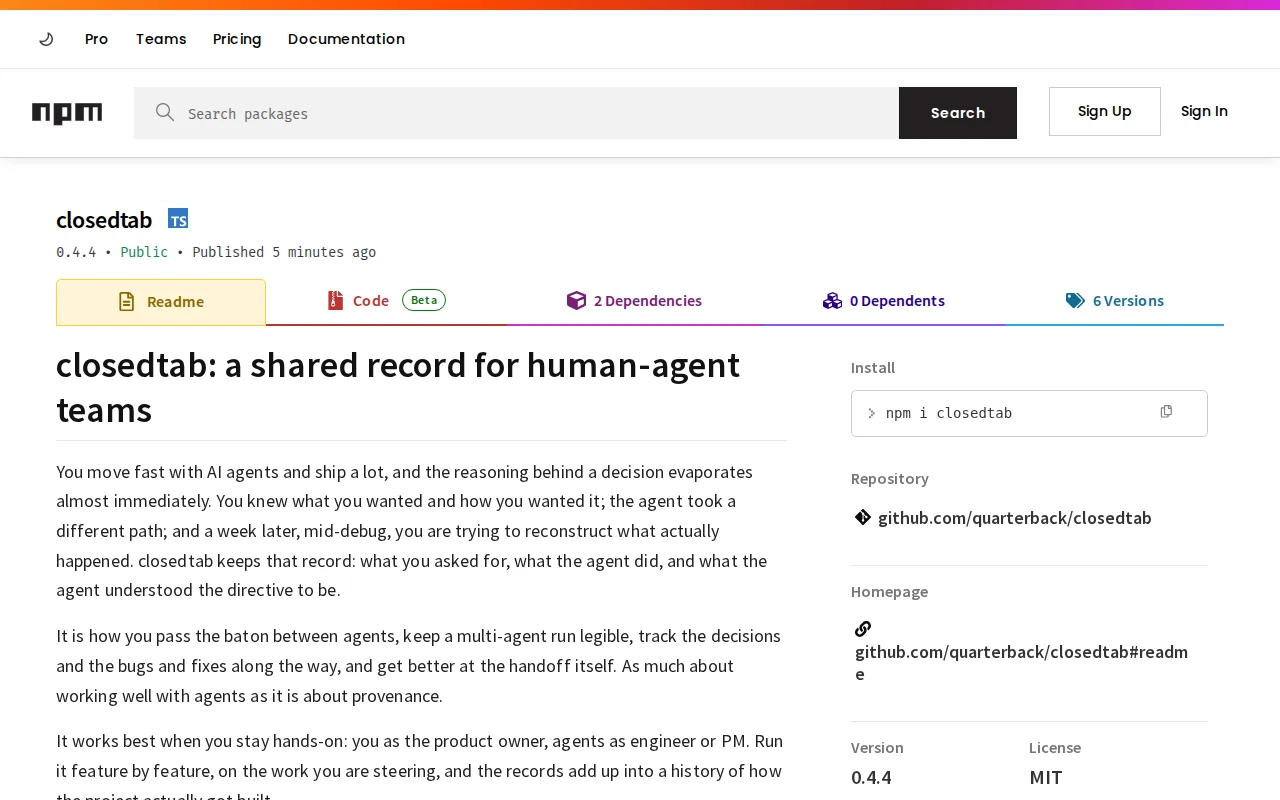Click the install prompt chevron icon
The image size is (1280, 800).
871,413
